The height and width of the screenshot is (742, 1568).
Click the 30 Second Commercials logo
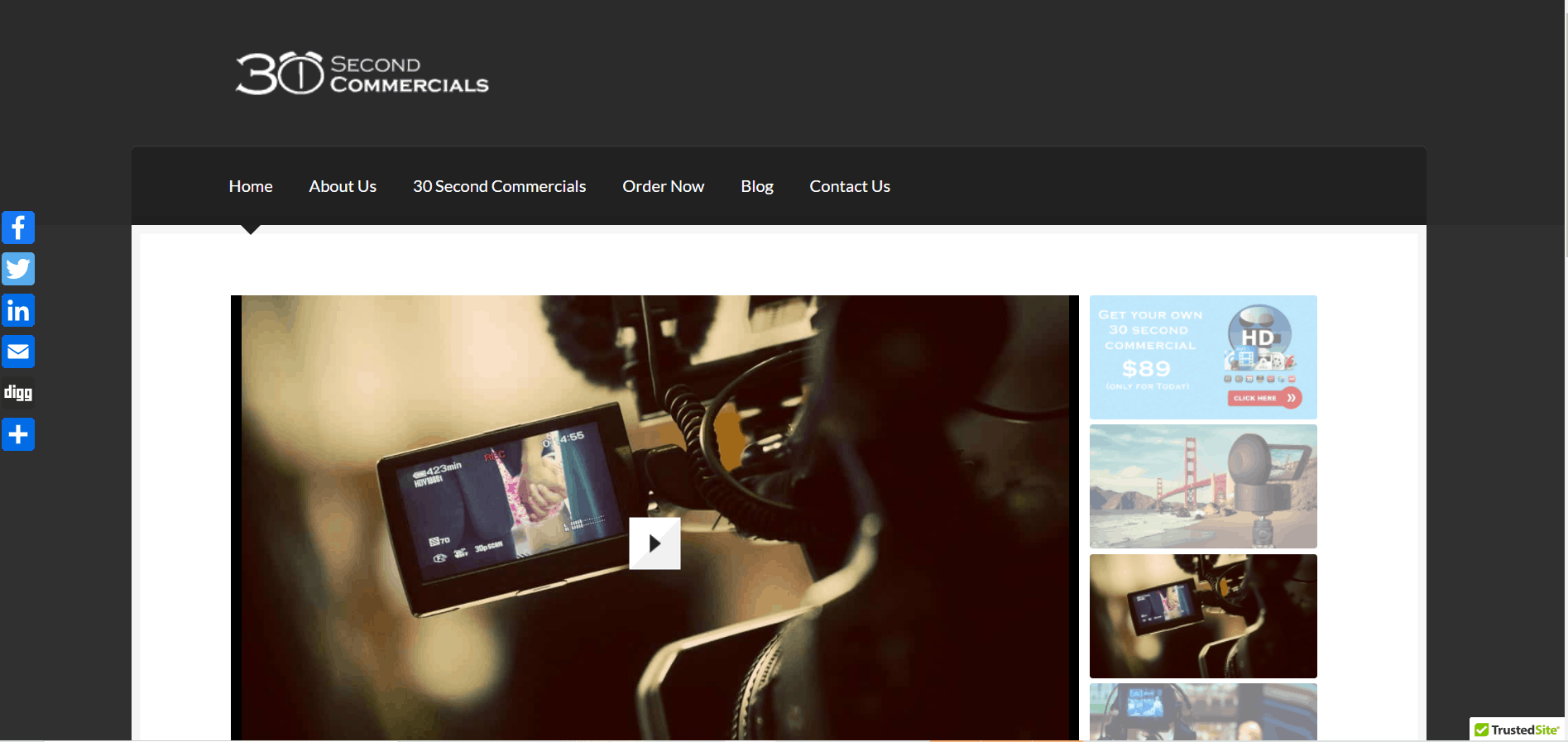click(362, 74)
